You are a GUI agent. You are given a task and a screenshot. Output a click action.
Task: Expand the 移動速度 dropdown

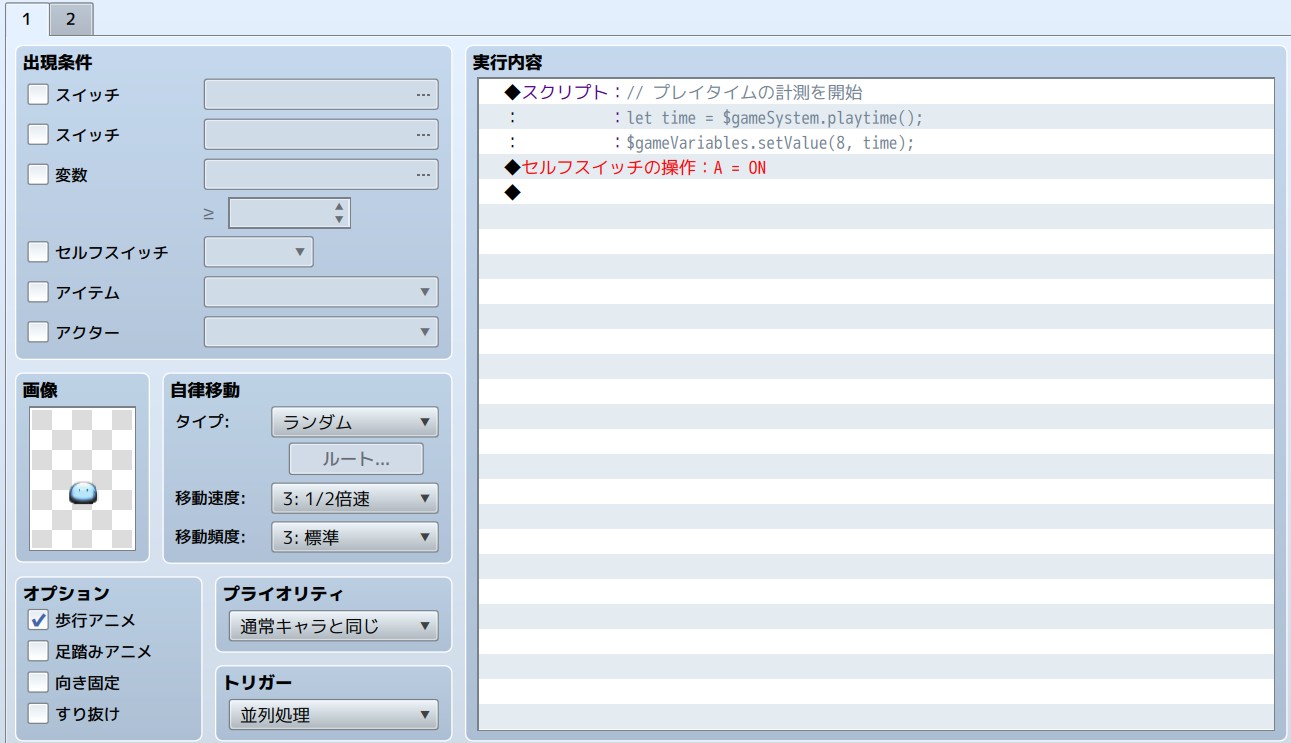pyautogui.click(x=354, y=498)
